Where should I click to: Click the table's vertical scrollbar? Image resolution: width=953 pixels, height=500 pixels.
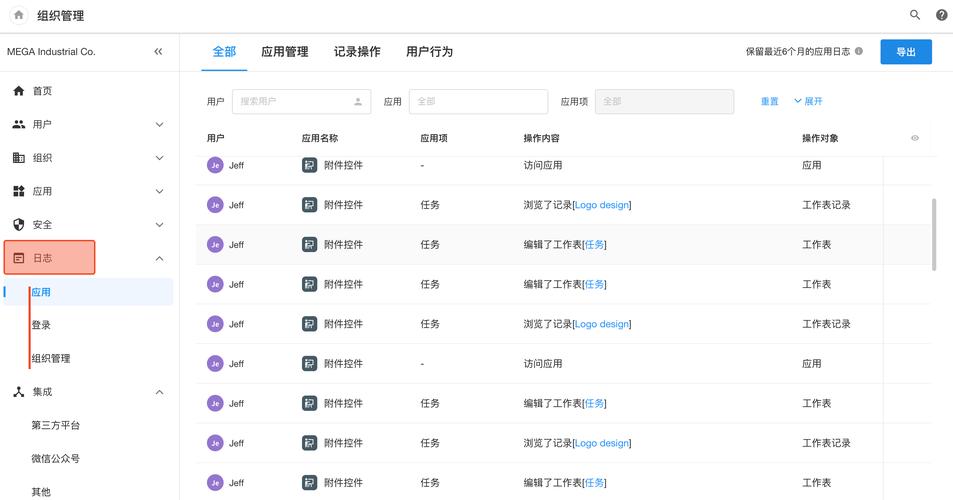tap(934, 234)
